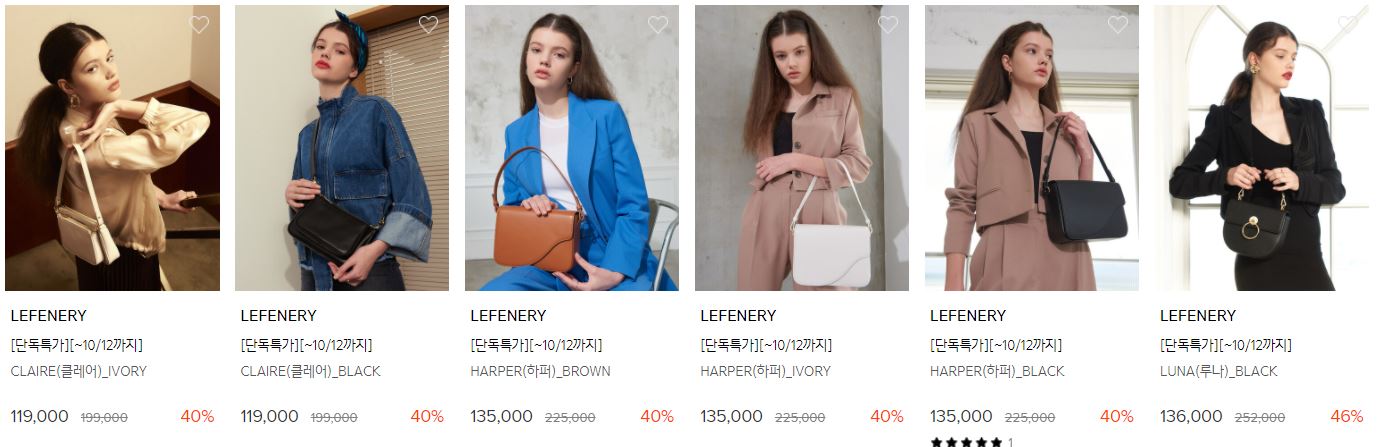Image resolution: width=1393 pixels, height=447 pixels.
Task: Open the denim jacket CLAIRE BLACK photo
Action: pyautogui.click(x=342, y=148)
